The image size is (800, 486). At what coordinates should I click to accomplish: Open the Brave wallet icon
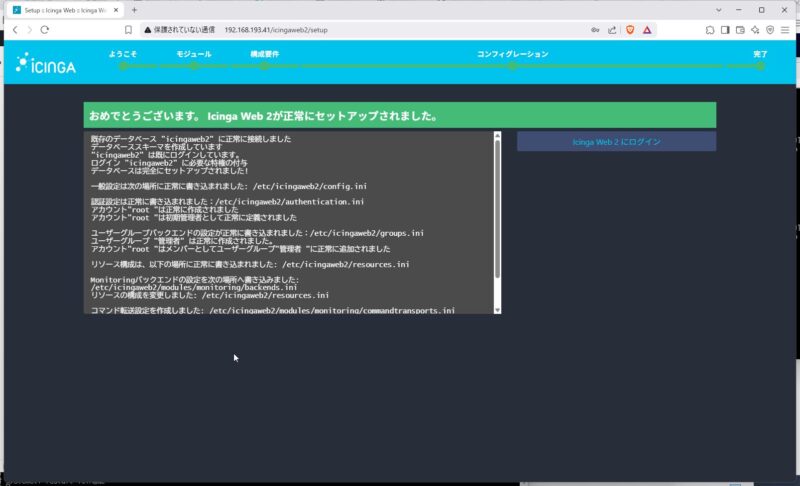(740, 30)
